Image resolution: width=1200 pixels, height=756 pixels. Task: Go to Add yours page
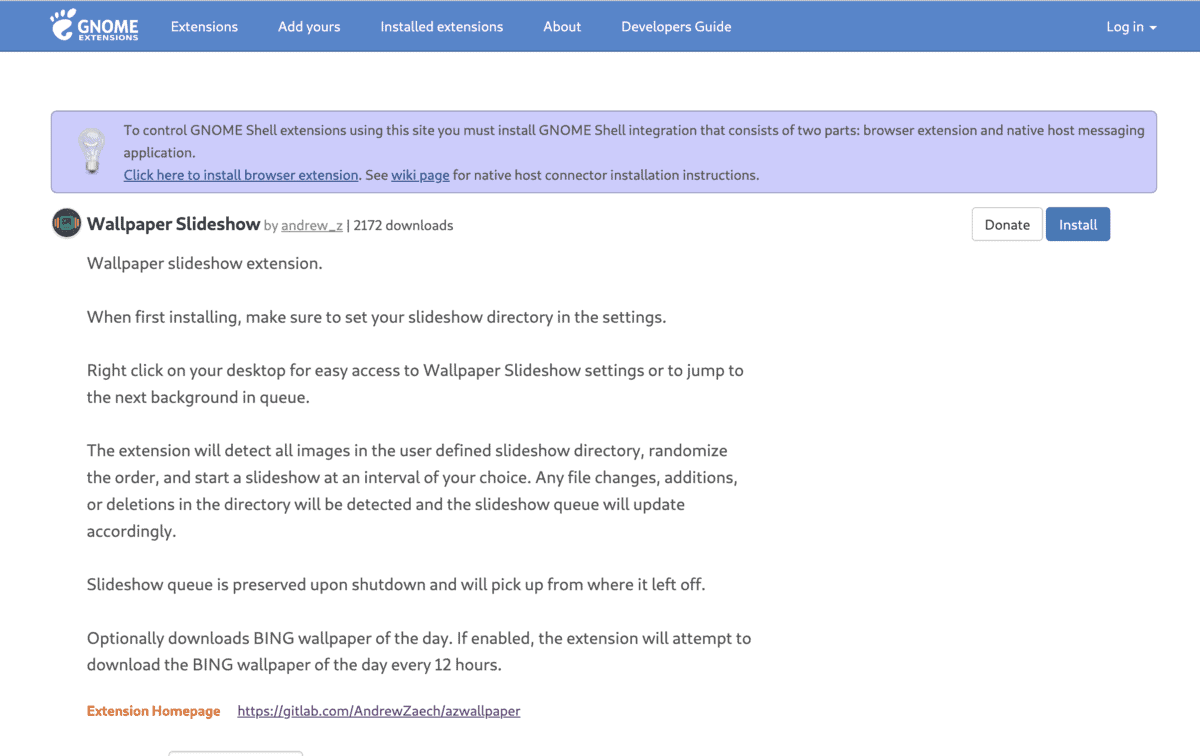(x=309, y=26)
